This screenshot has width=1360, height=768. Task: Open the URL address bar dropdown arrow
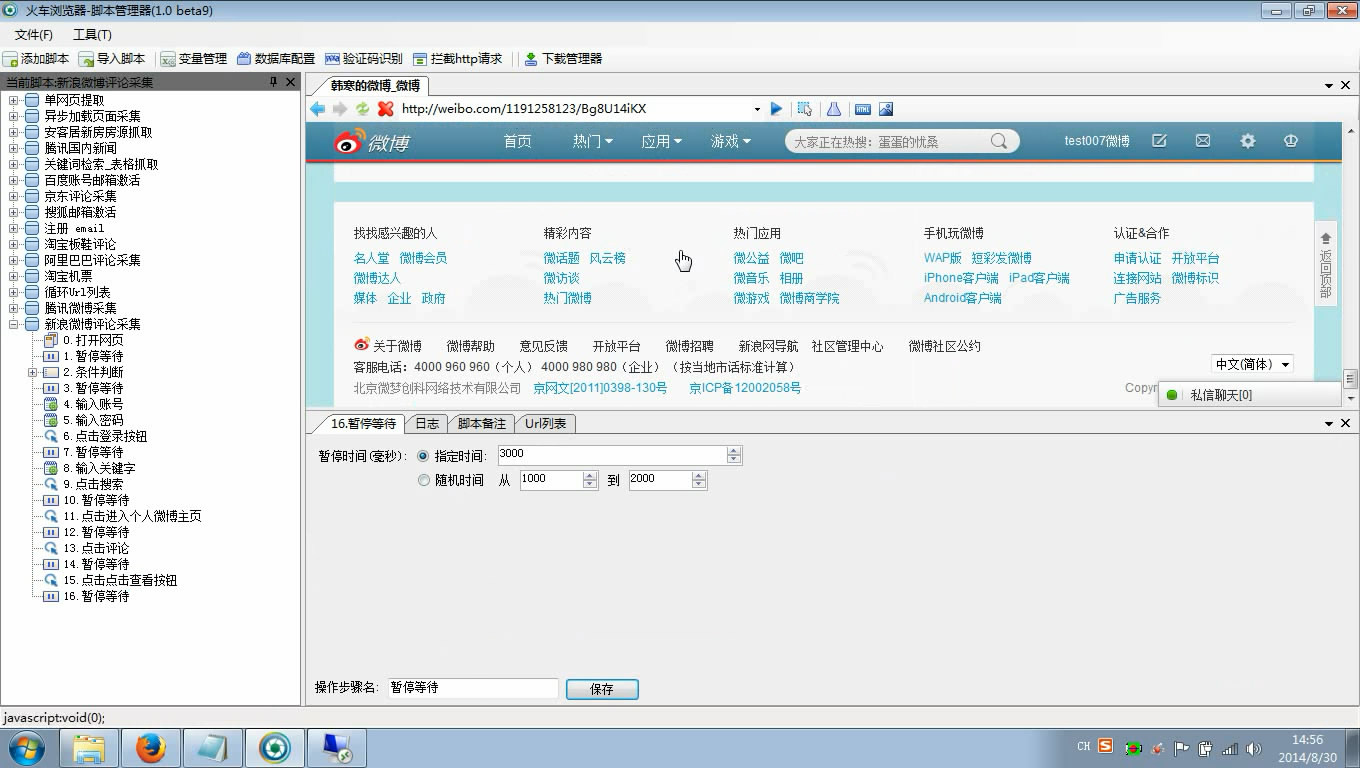757,109
